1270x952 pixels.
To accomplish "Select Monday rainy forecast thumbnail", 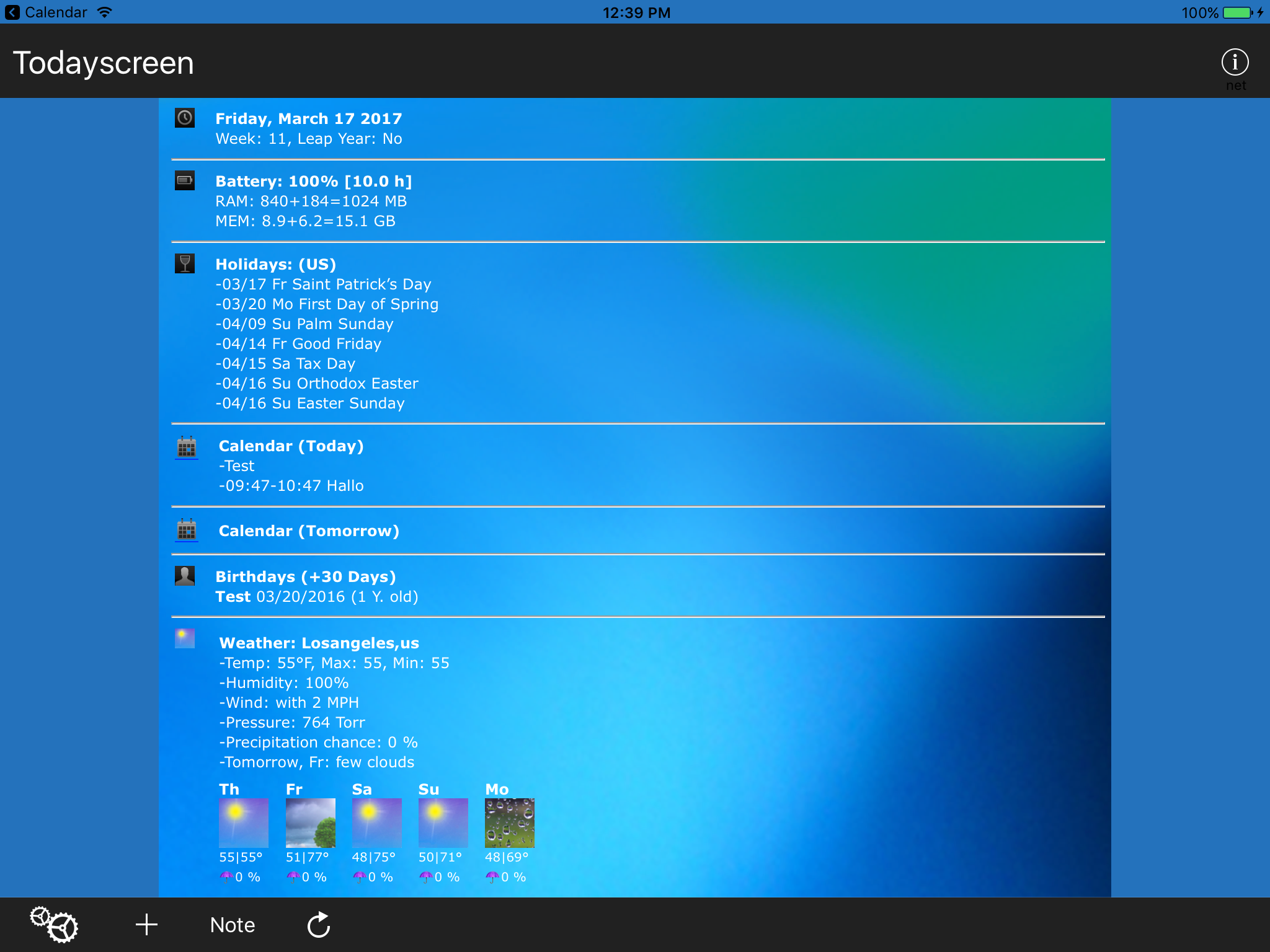I will coord(509,822).
